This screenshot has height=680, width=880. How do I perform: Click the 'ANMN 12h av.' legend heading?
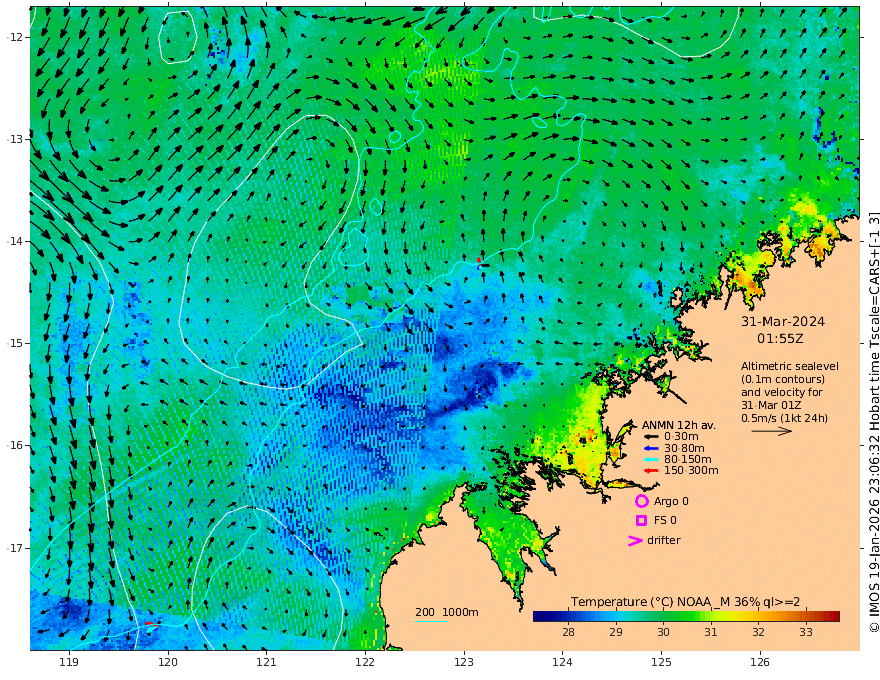coord(679,425)
